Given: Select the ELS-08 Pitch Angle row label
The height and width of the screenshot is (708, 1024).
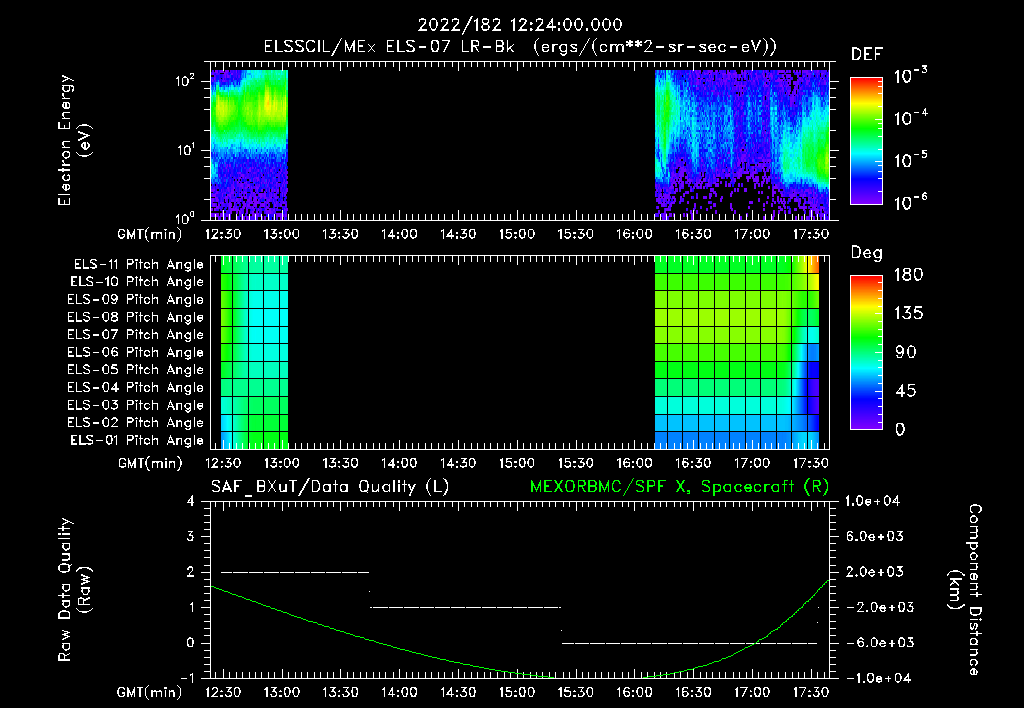Looking at the screenshot, I should point(135,317).
